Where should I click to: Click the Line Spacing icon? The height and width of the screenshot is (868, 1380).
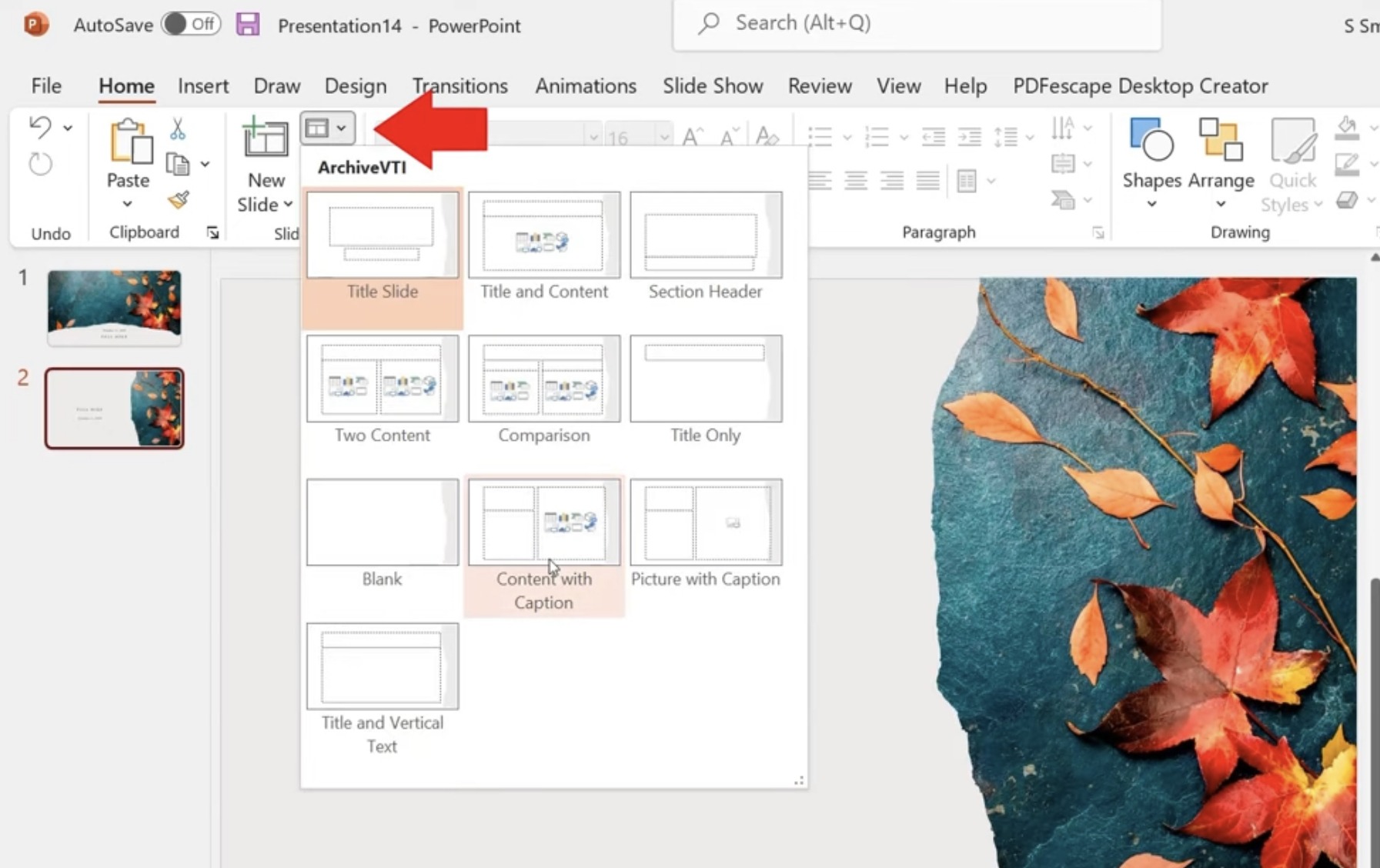(1007, 137)
